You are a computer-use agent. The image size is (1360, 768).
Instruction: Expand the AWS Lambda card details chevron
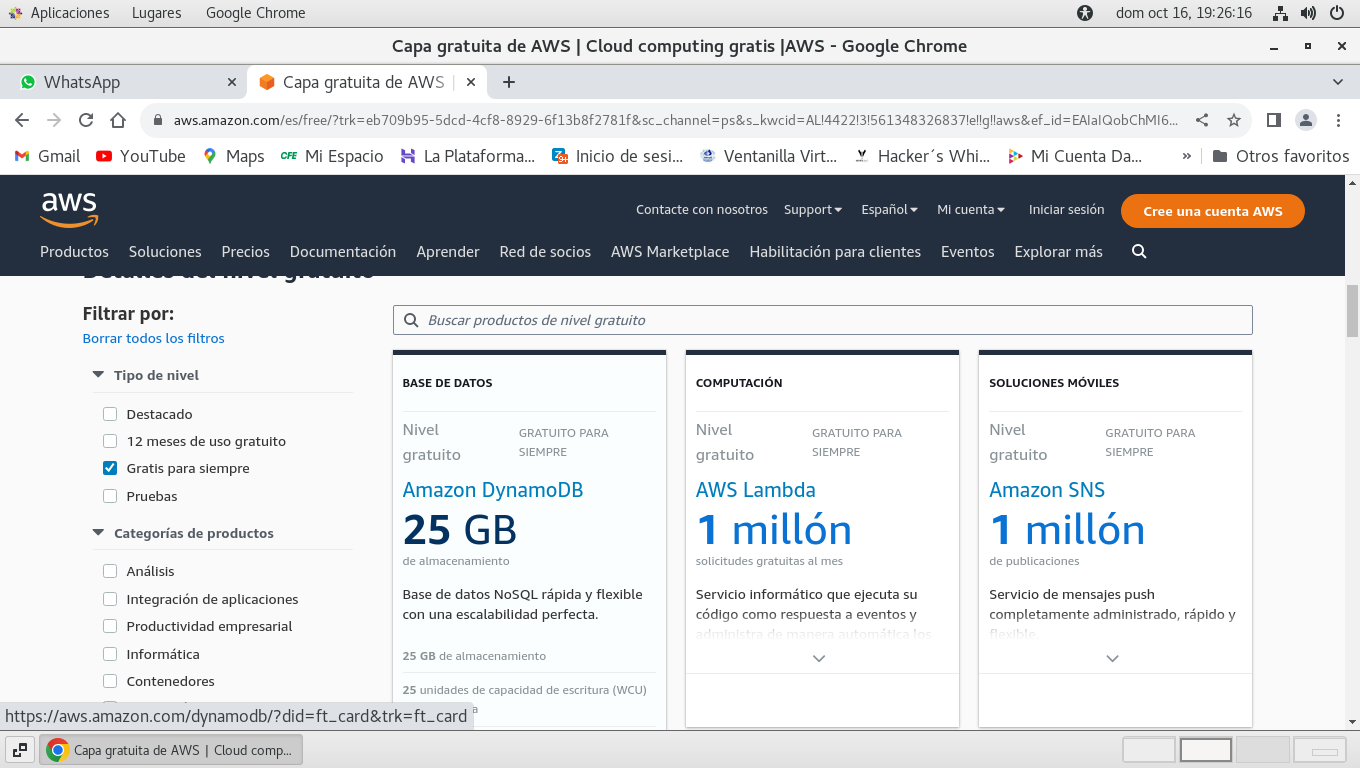(x=819, y=658)
